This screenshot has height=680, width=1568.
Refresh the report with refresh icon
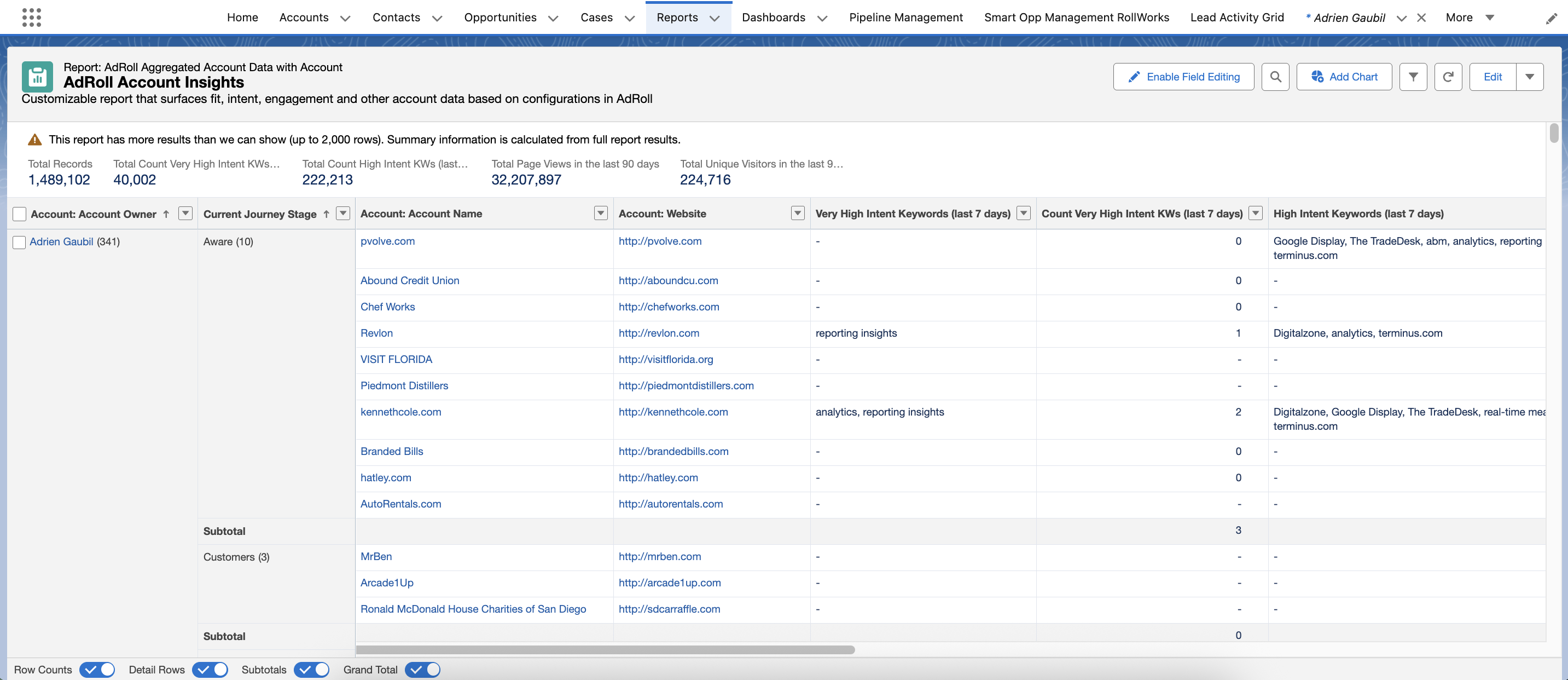[x=1448, y=77]
